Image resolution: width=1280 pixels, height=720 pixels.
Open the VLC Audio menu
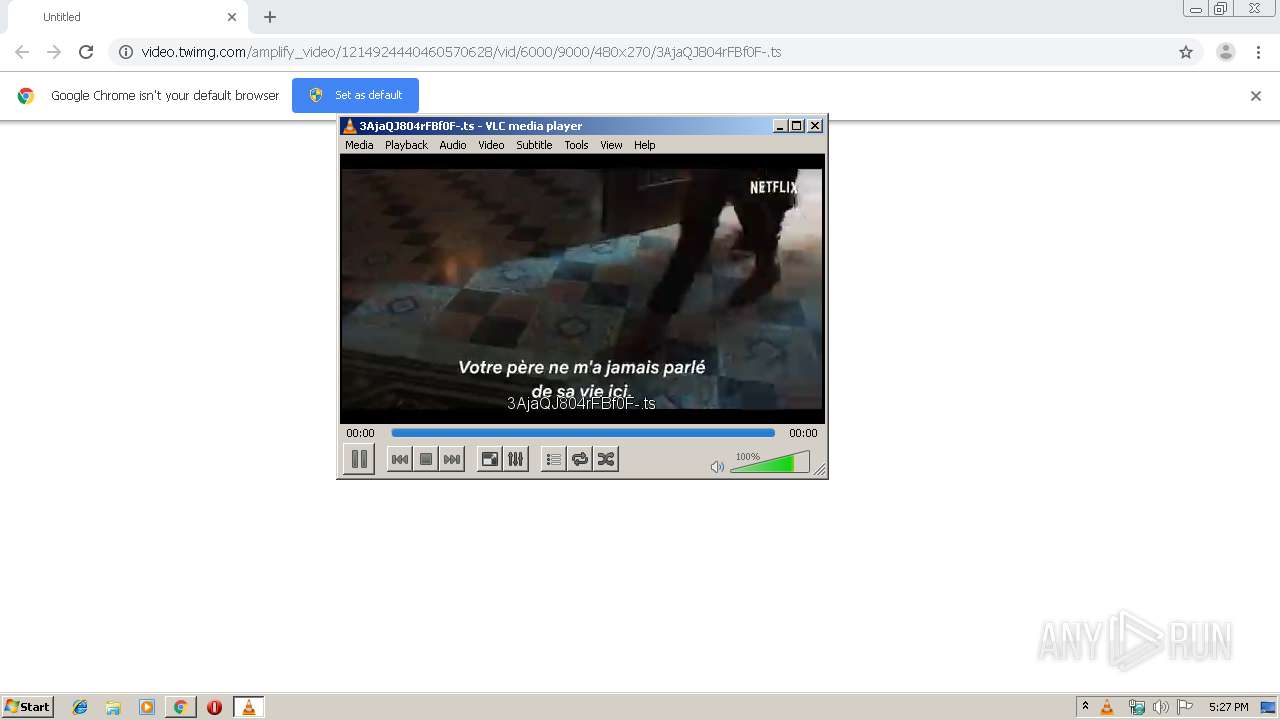(x=453, y=145)
